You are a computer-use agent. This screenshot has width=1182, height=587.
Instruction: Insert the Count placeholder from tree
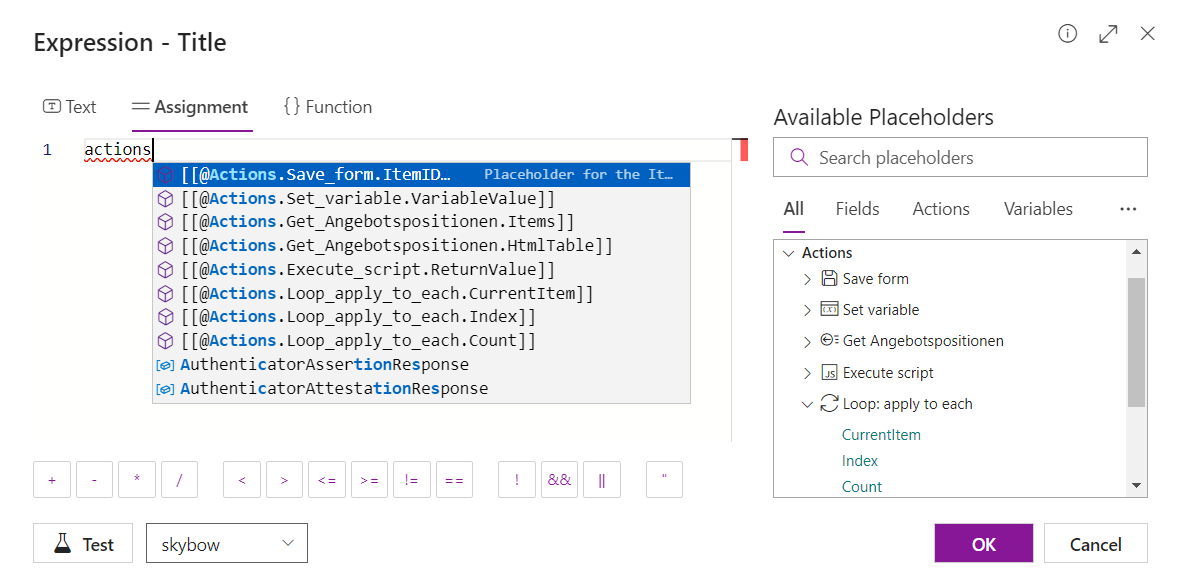(x=862, y=487)
